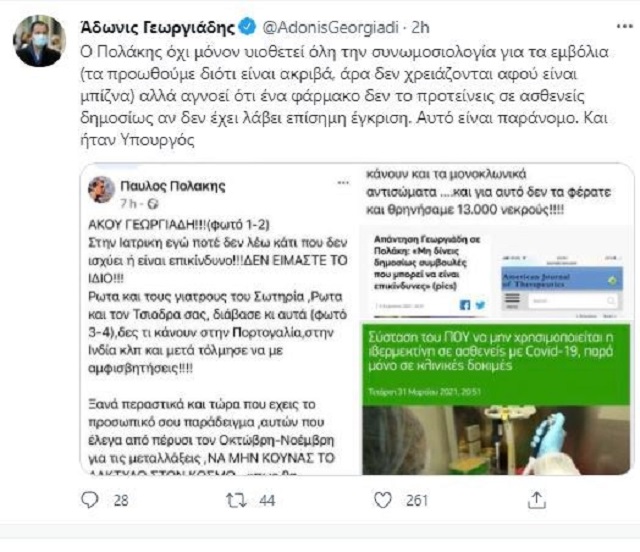Like the tweet with the heart icon

coord(382,500)
